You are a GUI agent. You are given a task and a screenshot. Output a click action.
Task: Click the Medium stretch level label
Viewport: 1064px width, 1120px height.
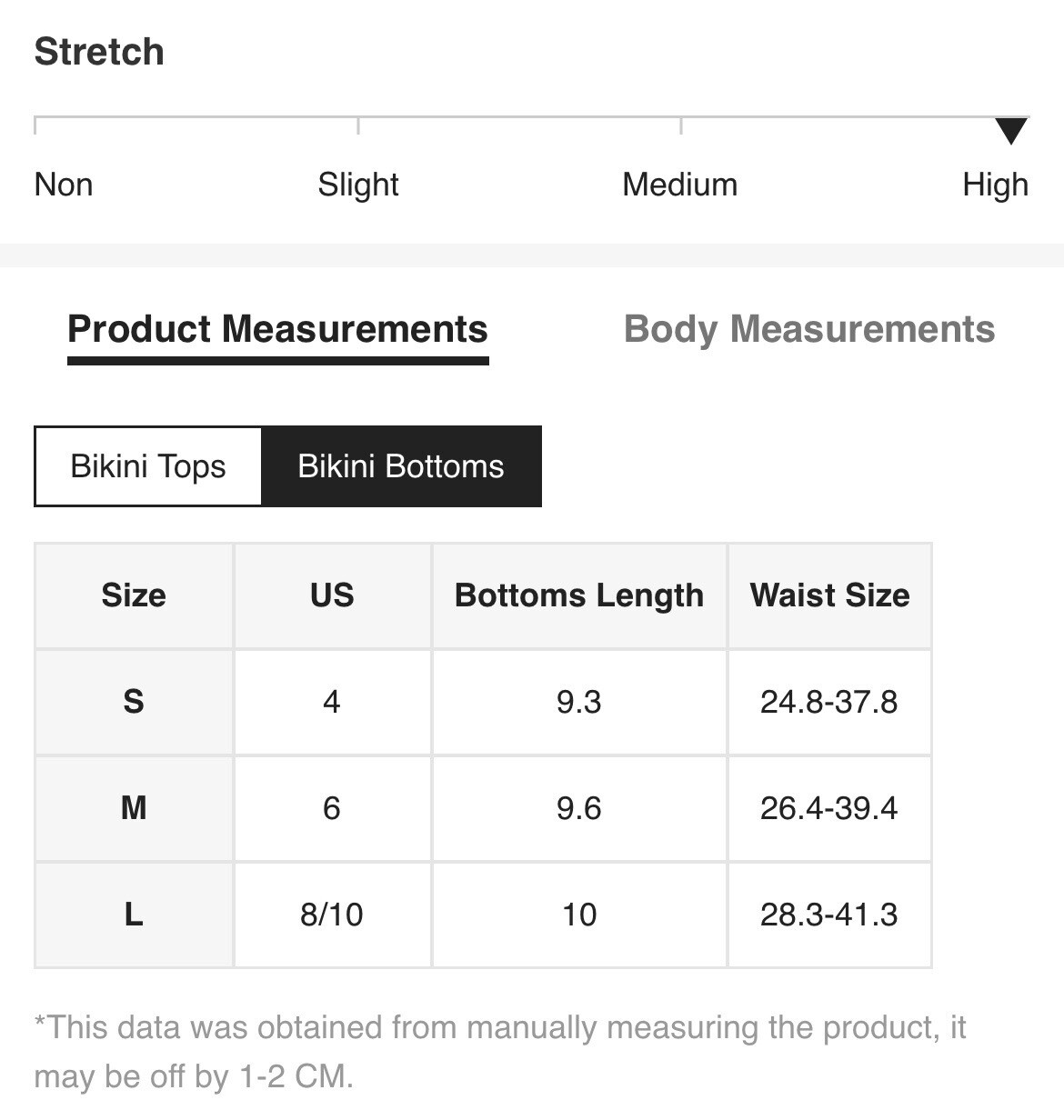click(679, 185)
